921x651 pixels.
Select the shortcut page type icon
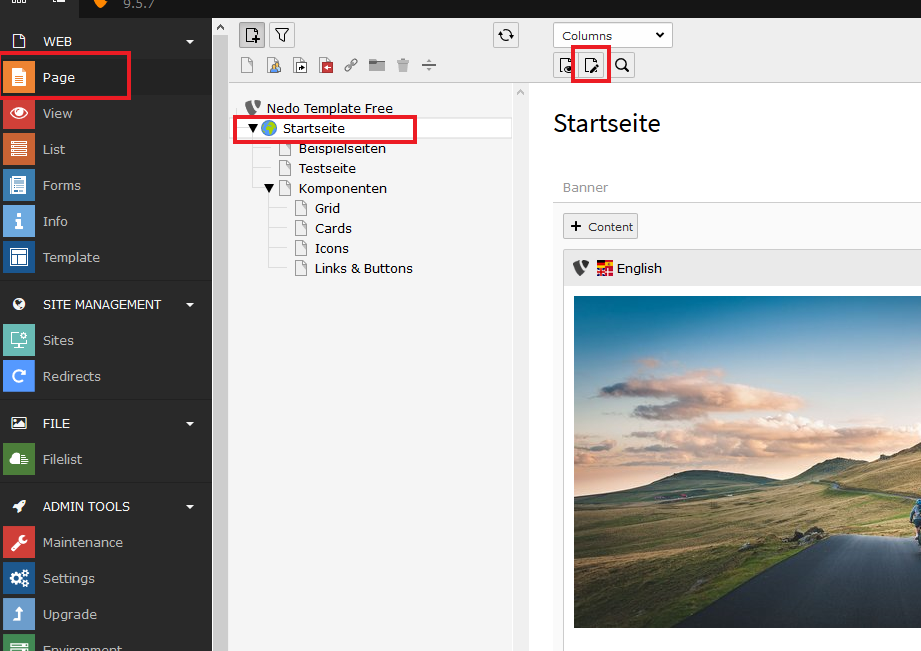300,65
